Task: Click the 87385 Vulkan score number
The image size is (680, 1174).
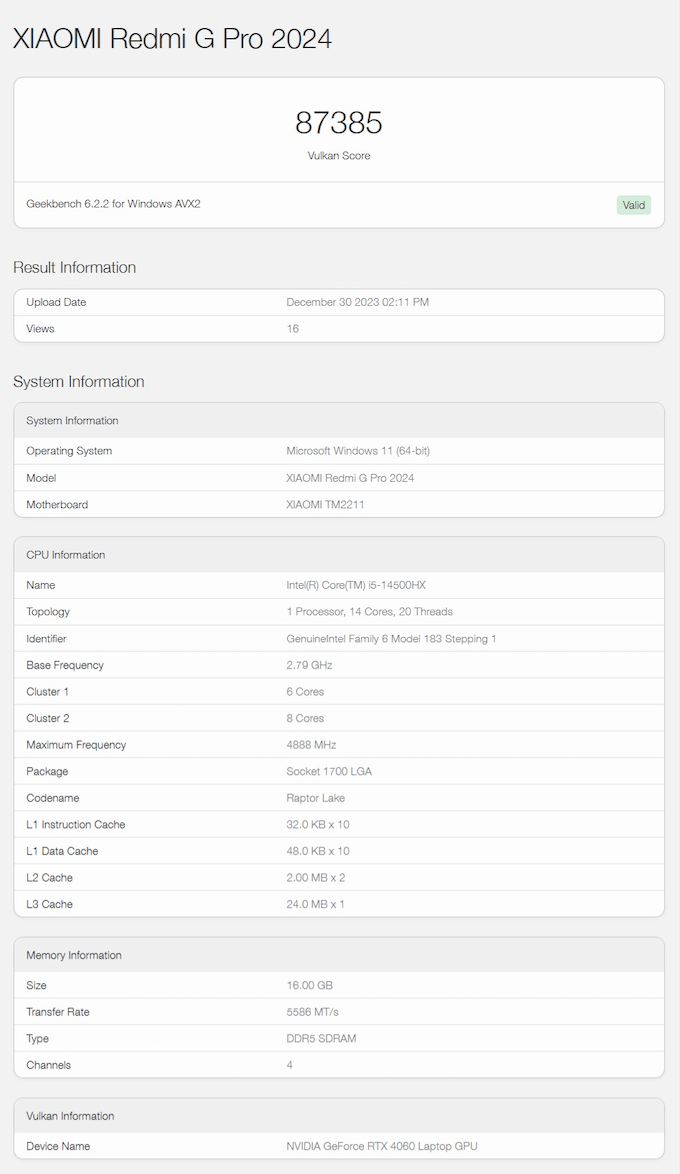Action: click(339, 123)
